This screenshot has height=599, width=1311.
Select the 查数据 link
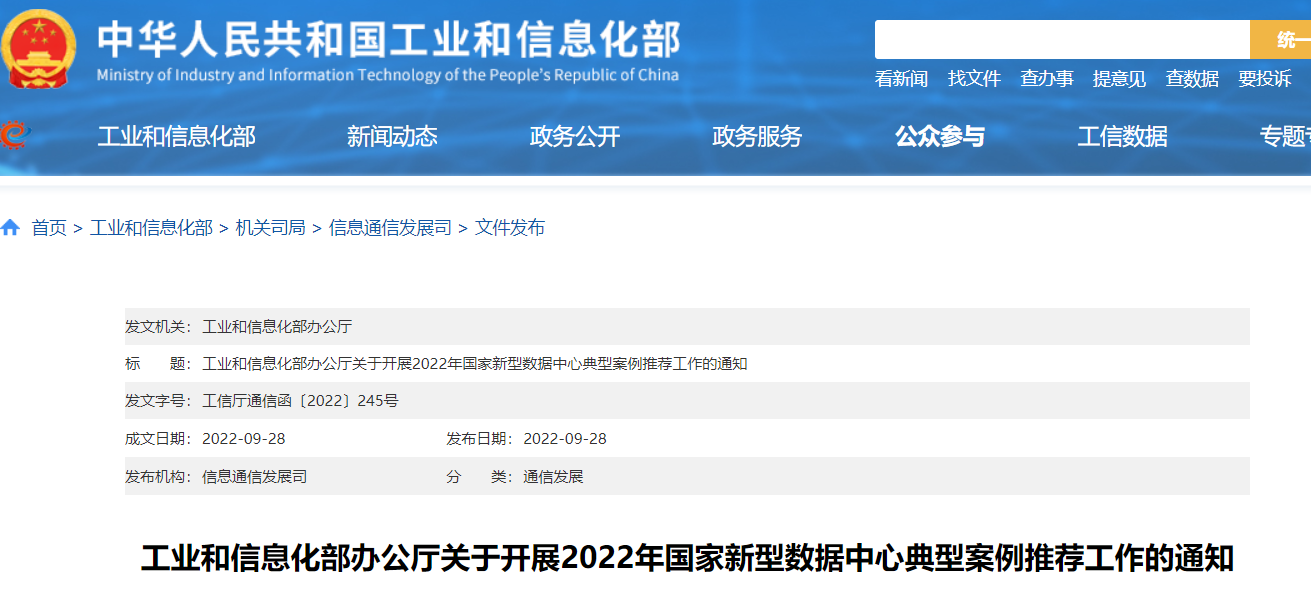[1192, 79]
